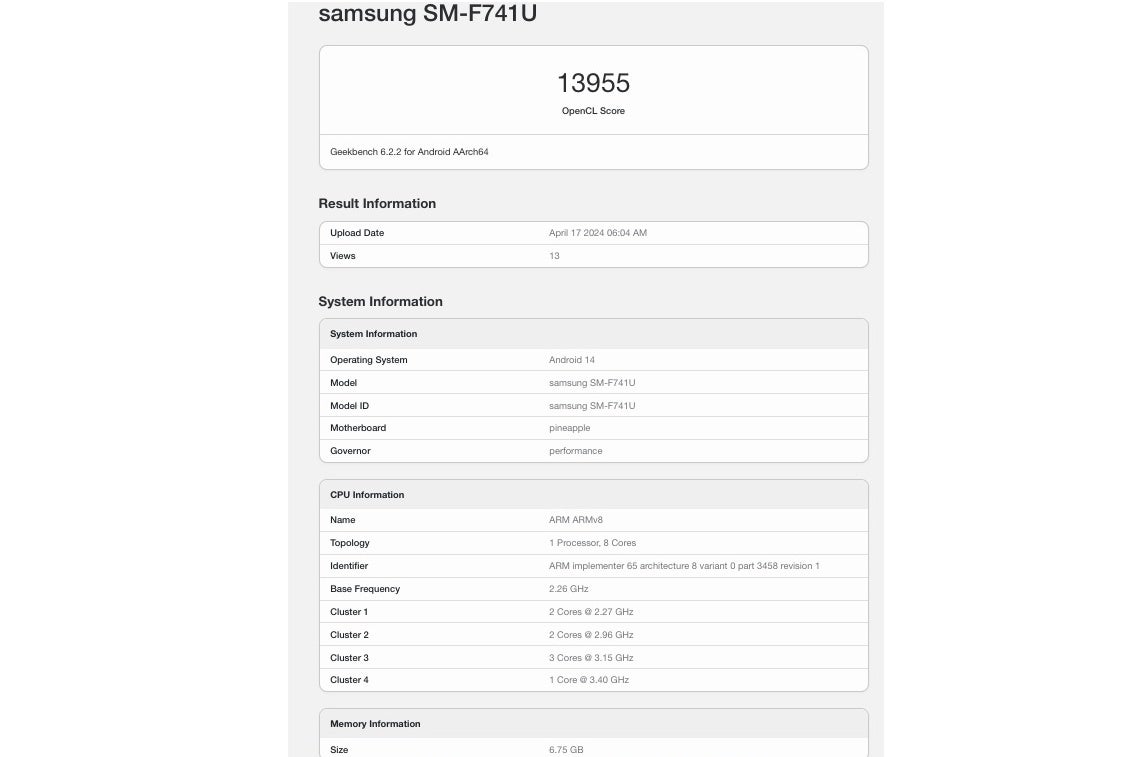Select the 13955 OpenCL score number

593,83
